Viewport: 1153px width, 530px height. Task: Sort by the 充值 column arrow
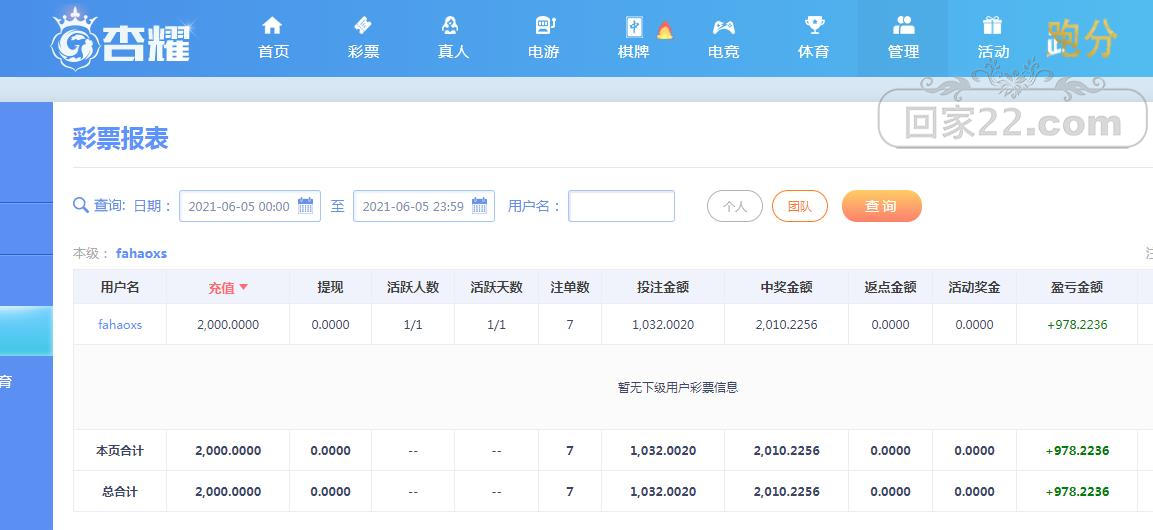[244, 287]
